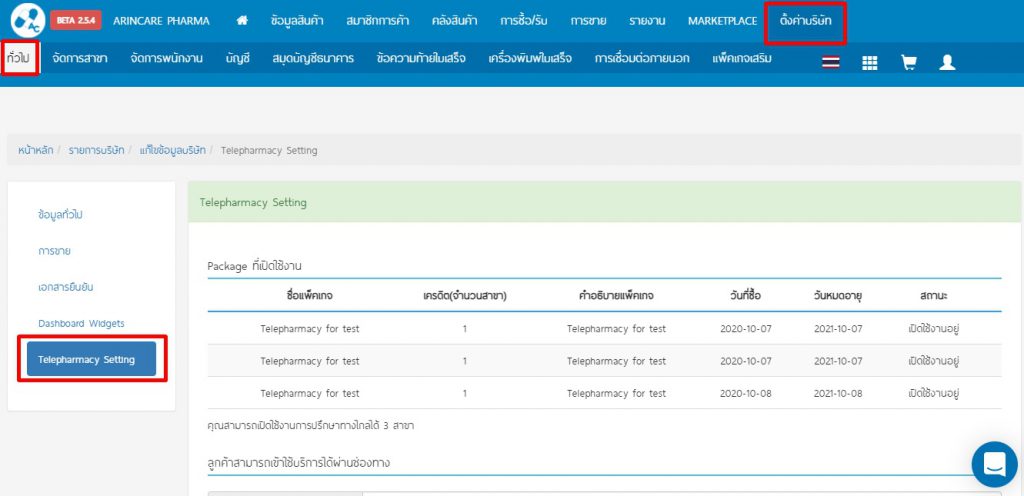Click ชื่อแพ็คเกจ column header
Screen dimensions: 1024x496
point(310,296)
